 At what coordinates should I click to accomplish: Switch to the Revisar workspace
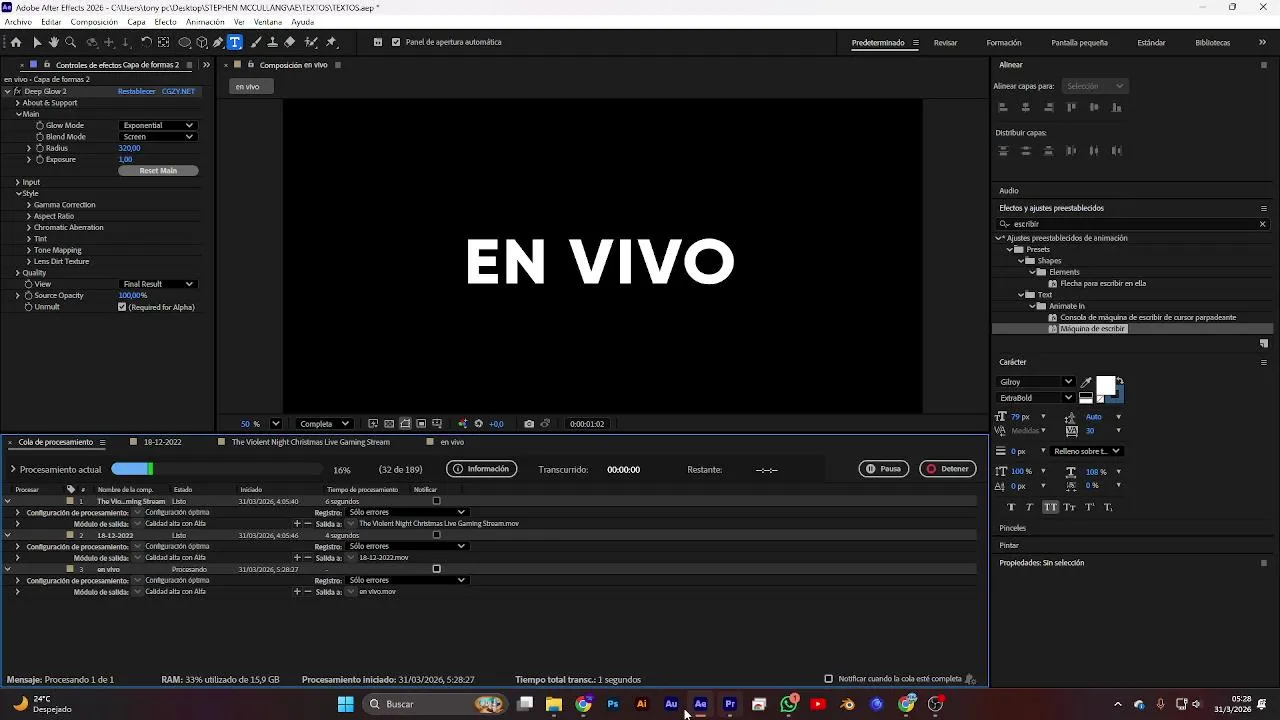click(945, 43)
